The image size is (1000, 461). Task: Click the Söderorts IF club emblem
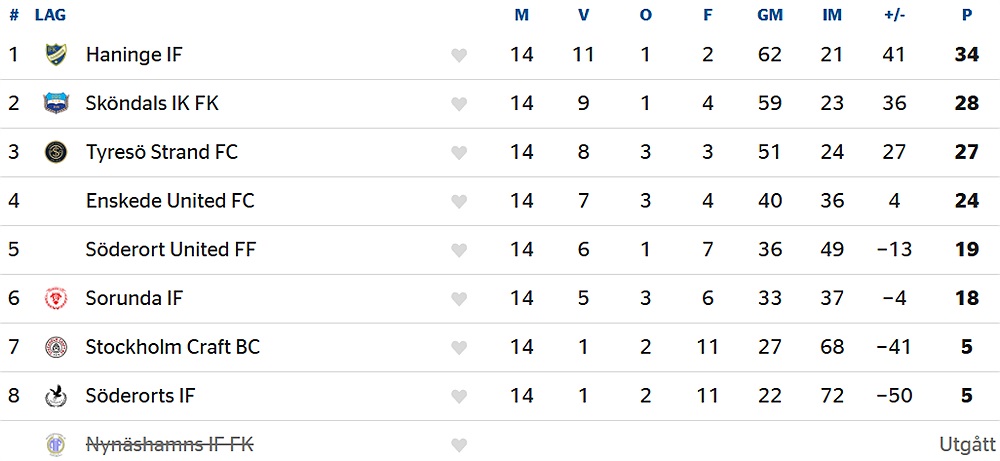pyautogui.click(x=56, y=396)
